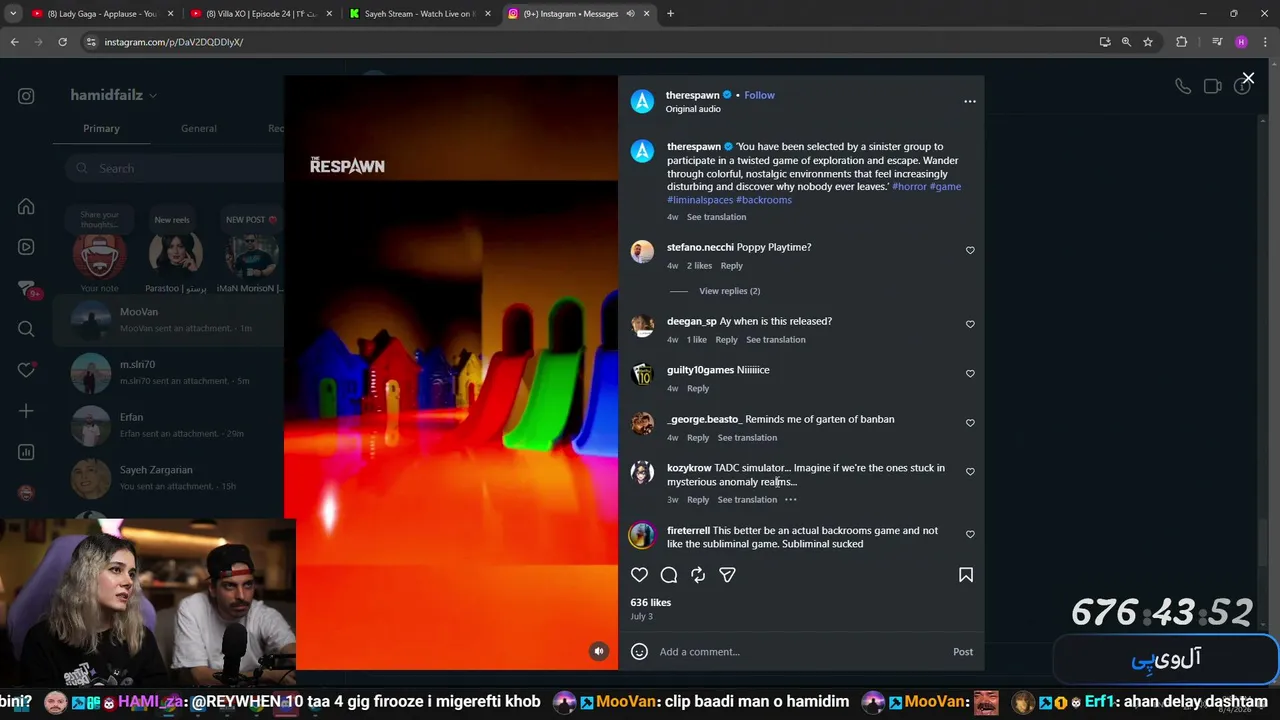The height and width of the screenshot is (720, 1280).
Task: Open kozykrow comment options ellipsis
Action: (x=790, y=500)
